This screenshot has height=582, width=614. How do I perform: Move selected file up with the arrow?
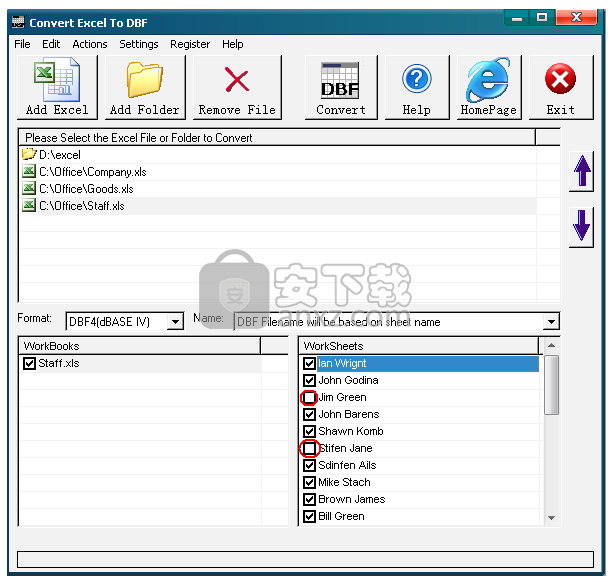581,171
